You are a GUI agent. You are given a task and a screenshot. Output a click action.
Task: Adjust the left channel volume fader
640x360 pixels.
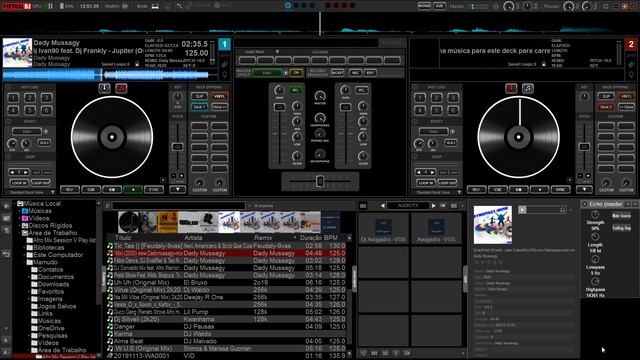pyautogui.click(x=280, y=107)
